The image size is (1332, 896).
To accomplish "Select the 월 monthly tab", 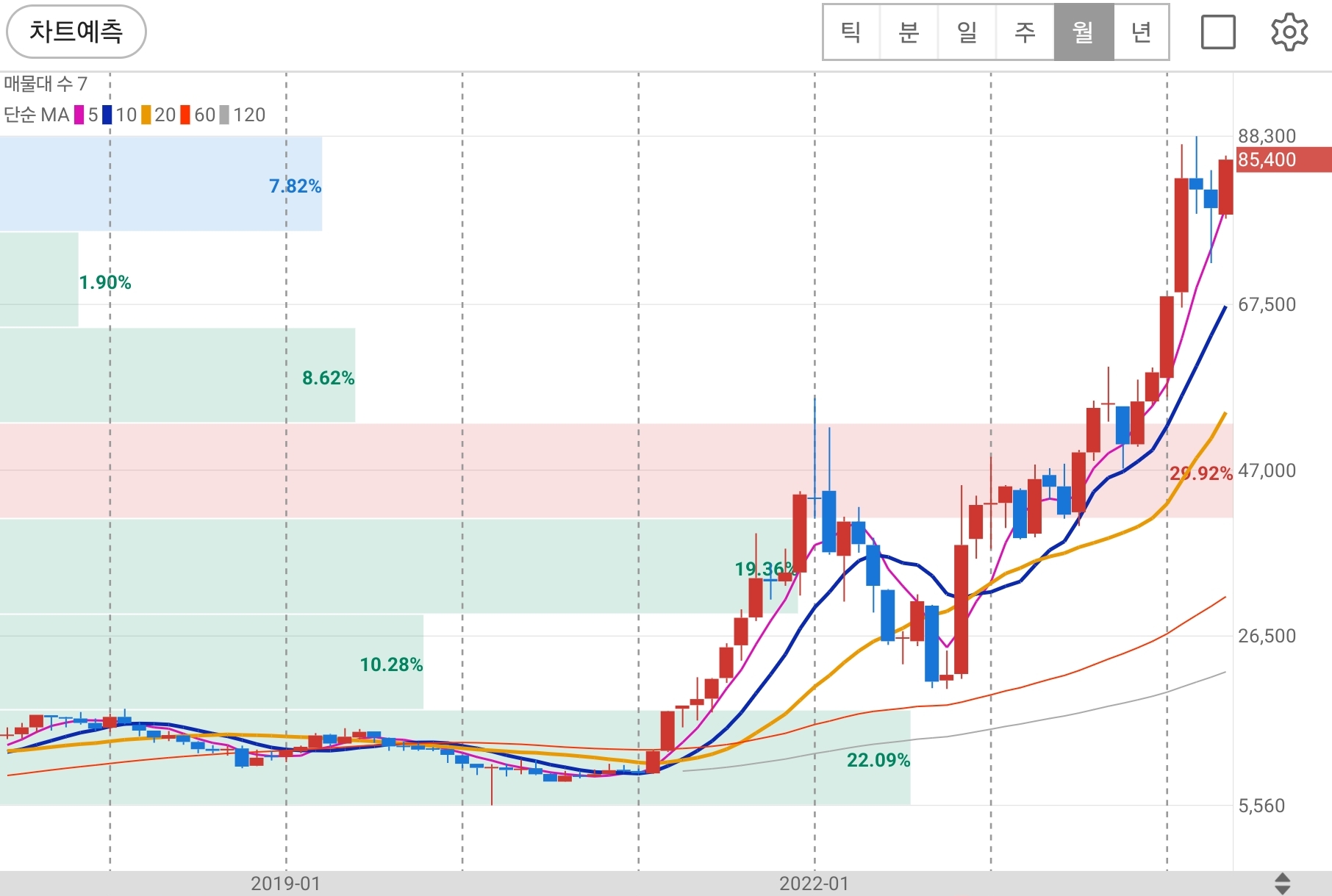I will tap(1084, 32).
